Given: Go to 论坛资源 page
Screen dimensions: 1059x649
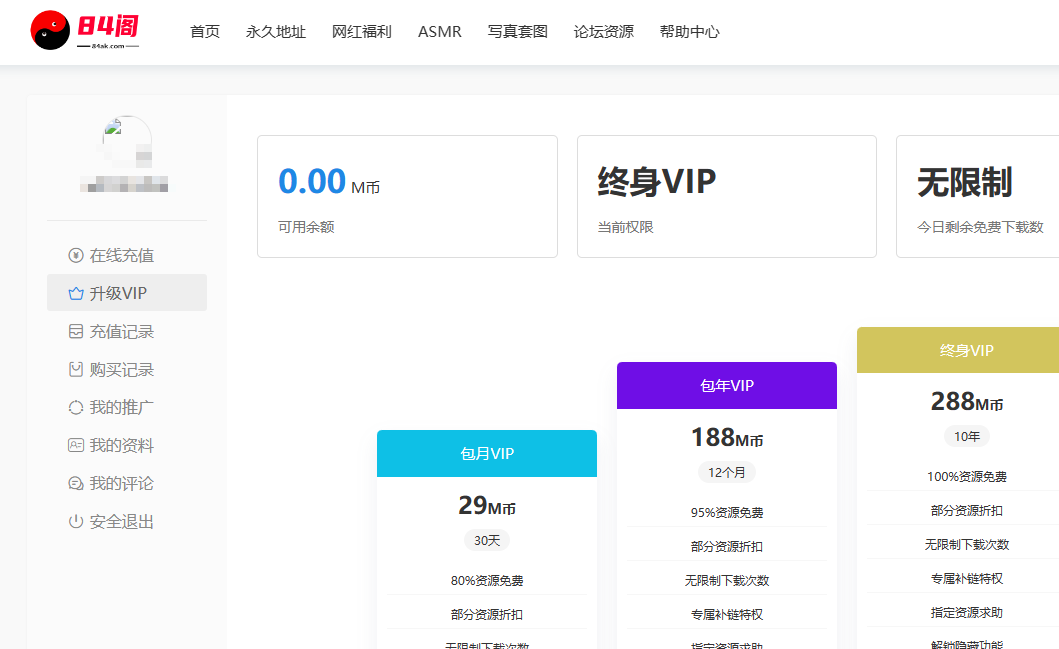Looking at the screenshot, I should point(604,32).
